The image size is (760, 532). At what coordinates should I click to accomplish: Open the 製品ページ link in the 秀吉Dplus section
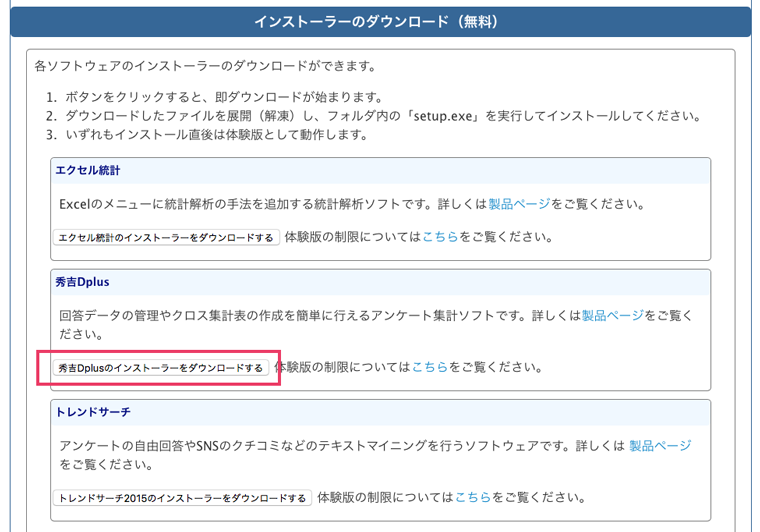tap(613, 315)
